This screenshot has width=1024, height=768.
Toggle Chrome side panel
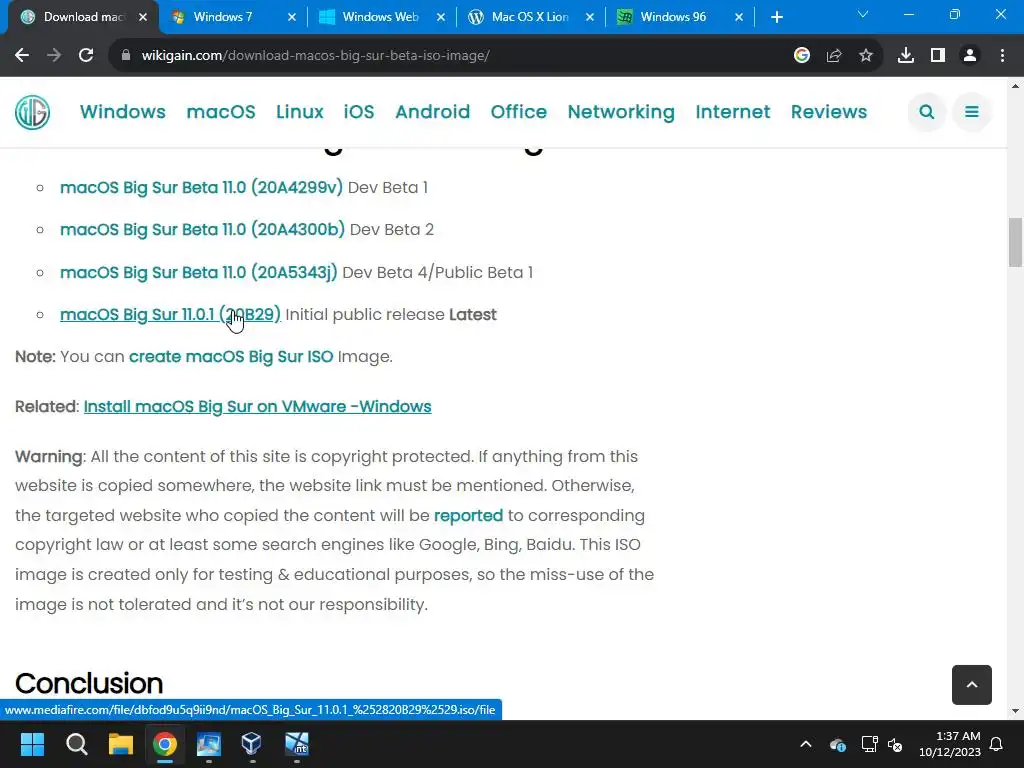click(938, 56)
